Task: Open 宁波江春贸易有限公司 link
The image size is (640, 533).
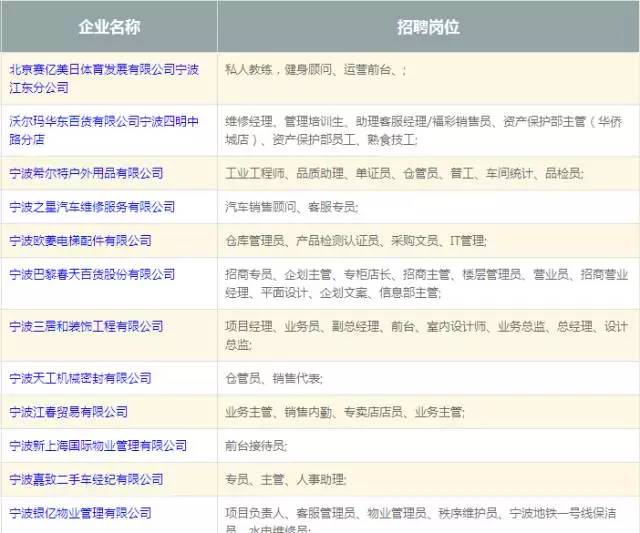Action: [x=69, y=412]
